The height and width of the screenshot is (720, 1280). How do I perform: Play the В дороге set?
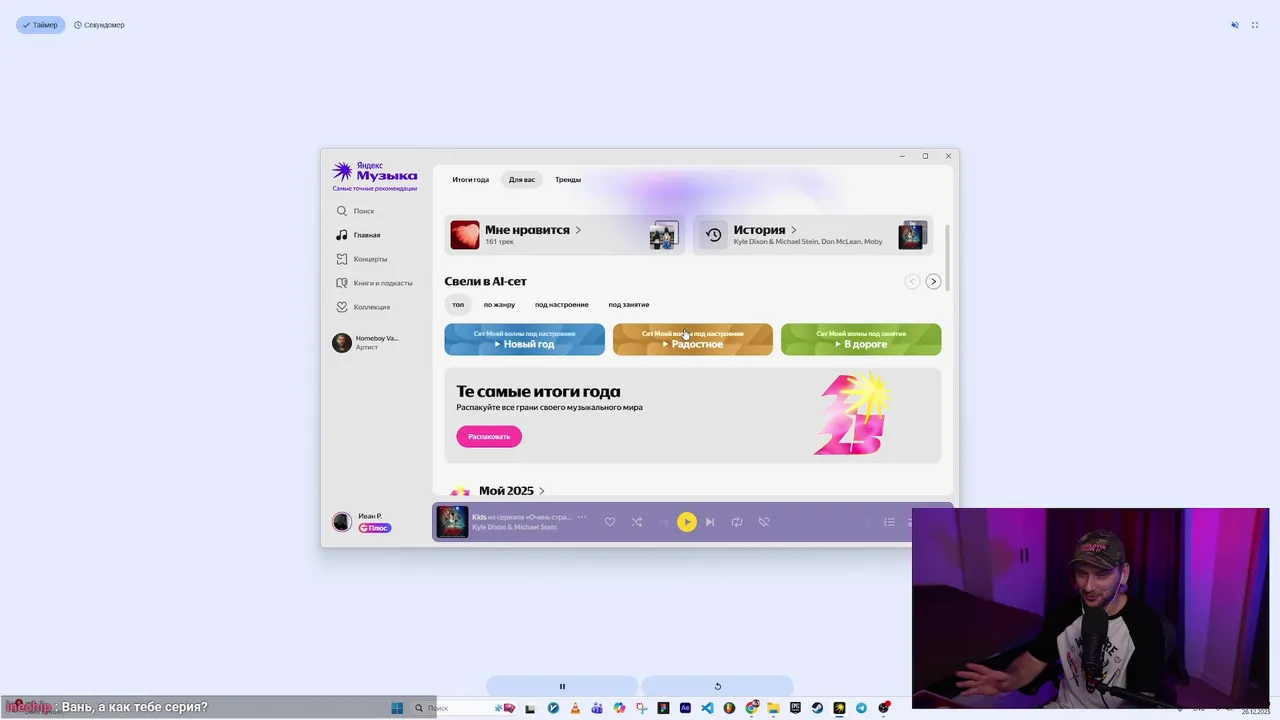point(861,339)
